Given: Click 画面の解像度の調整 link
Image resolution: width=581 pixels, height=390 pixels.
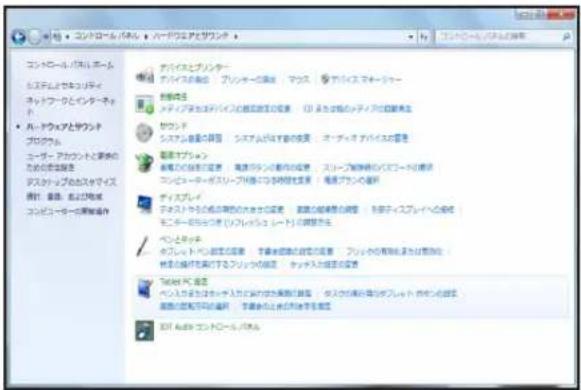Looking at the screenshot, I should tap(328, 210).
